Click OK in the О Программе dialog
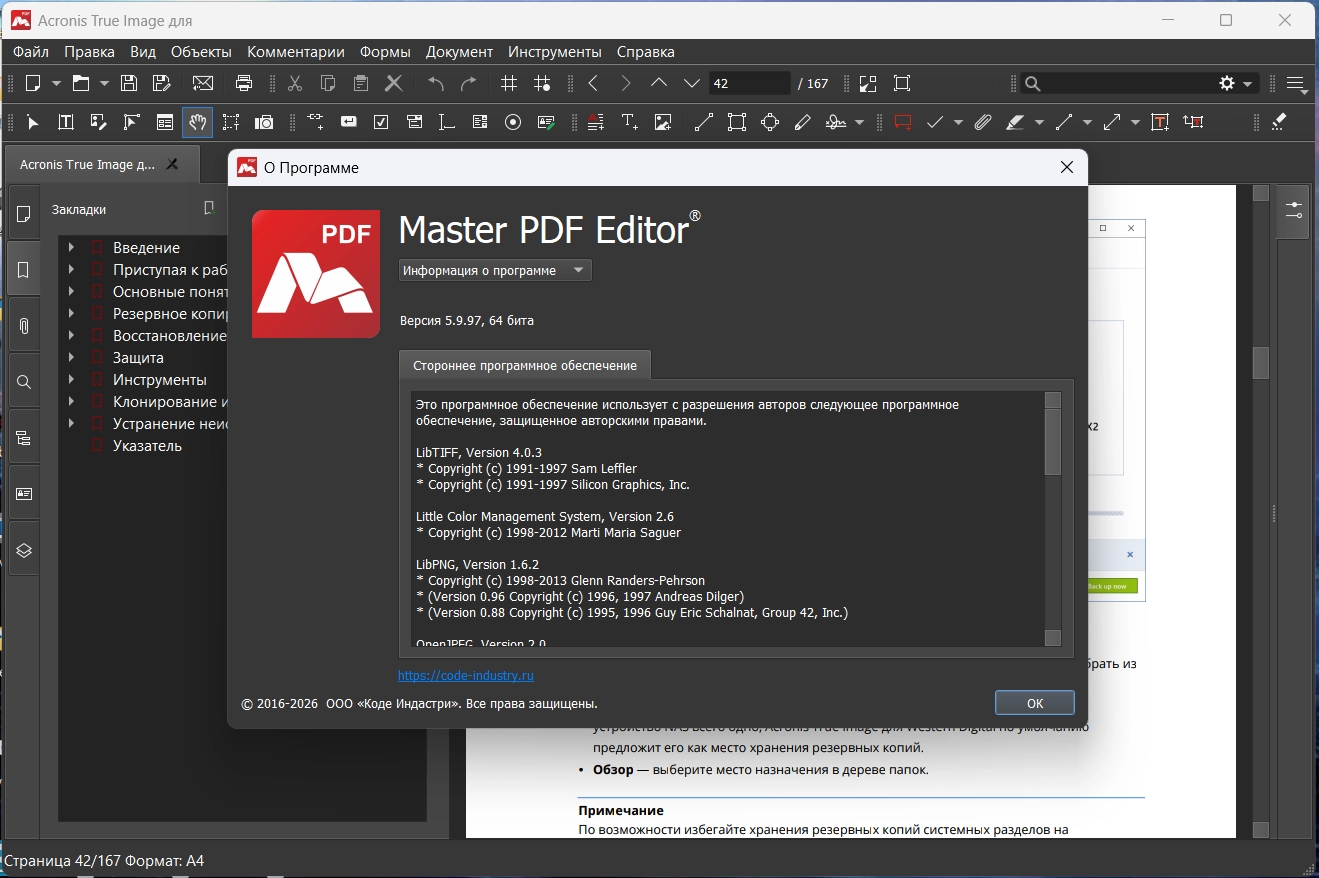 point(1035,703)
